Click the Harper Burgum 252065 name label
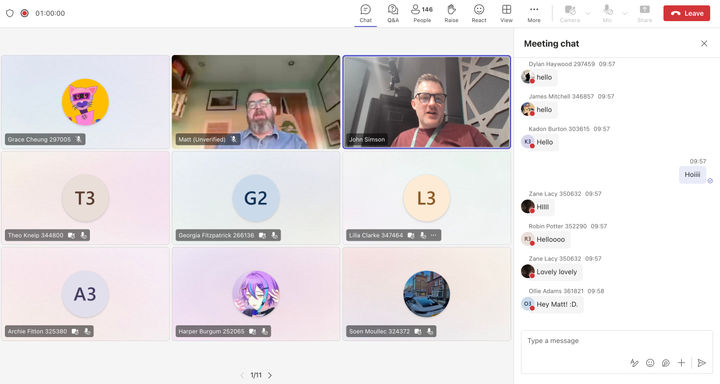Image resolution: width=720 pixels, height=384 pixels. (211, 331)
